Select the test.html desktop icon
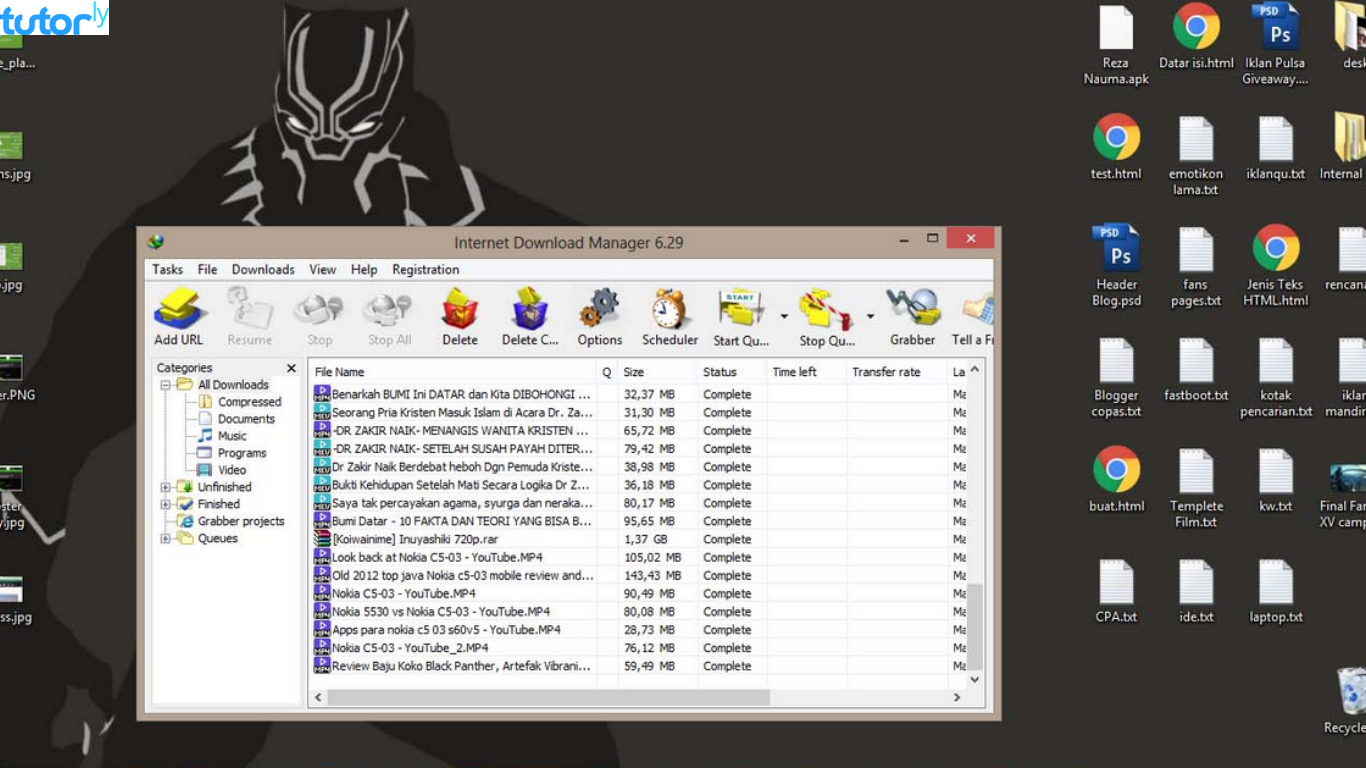 click(1116, 148)
